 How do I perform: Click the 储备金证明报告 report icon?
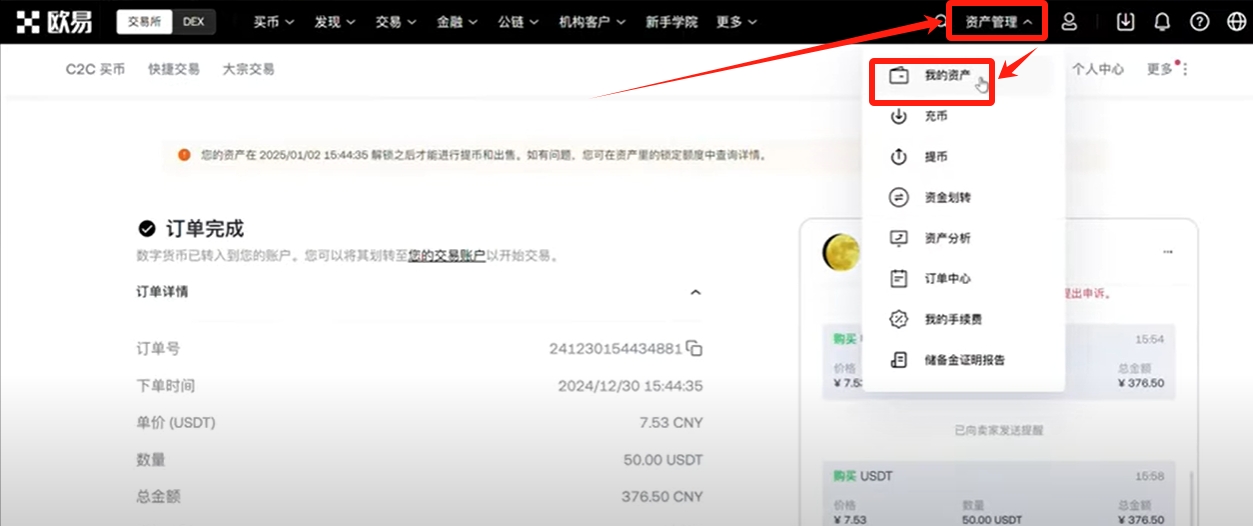pos(899,360)
